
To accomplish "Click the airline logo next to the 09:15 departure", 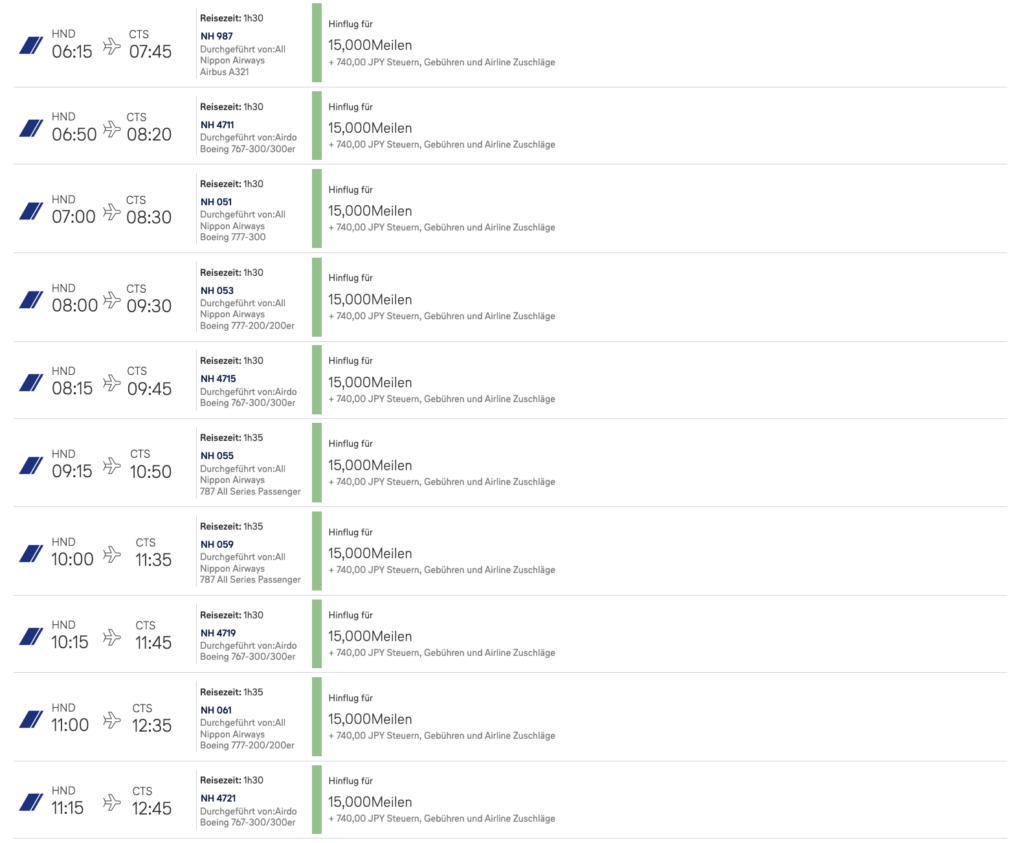I will click(x=31, y=464).
